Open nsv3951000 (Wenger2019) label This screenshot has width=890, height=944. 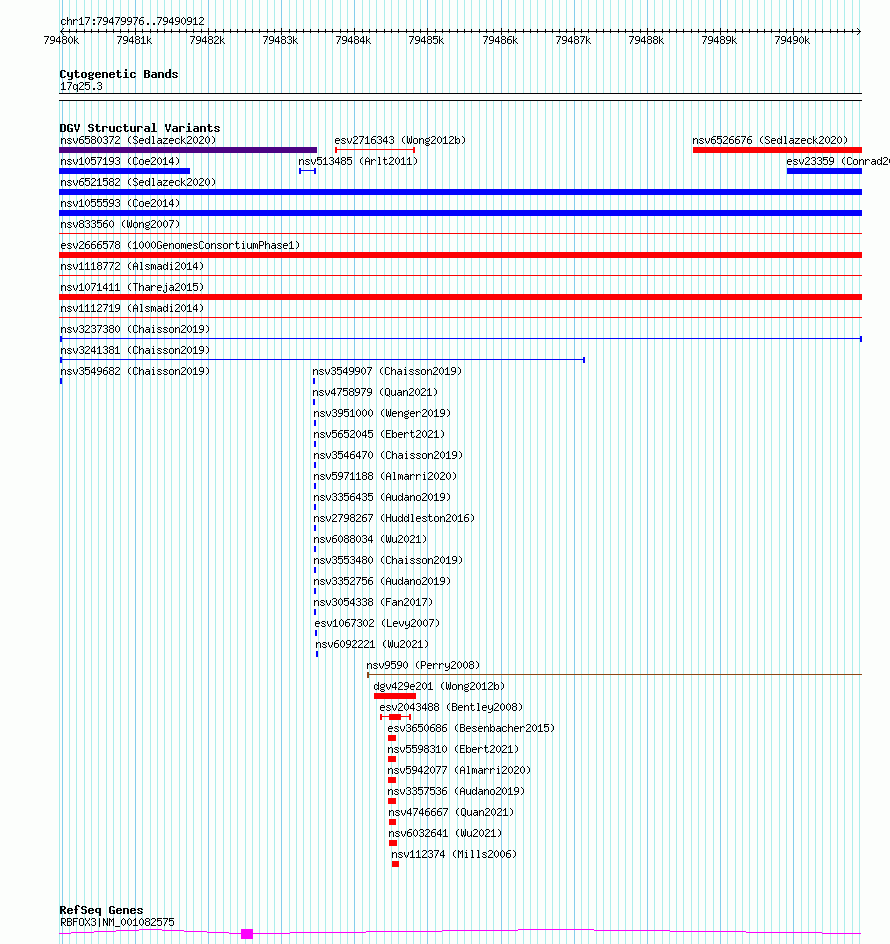pyautogui.click(x=382, y=414)
